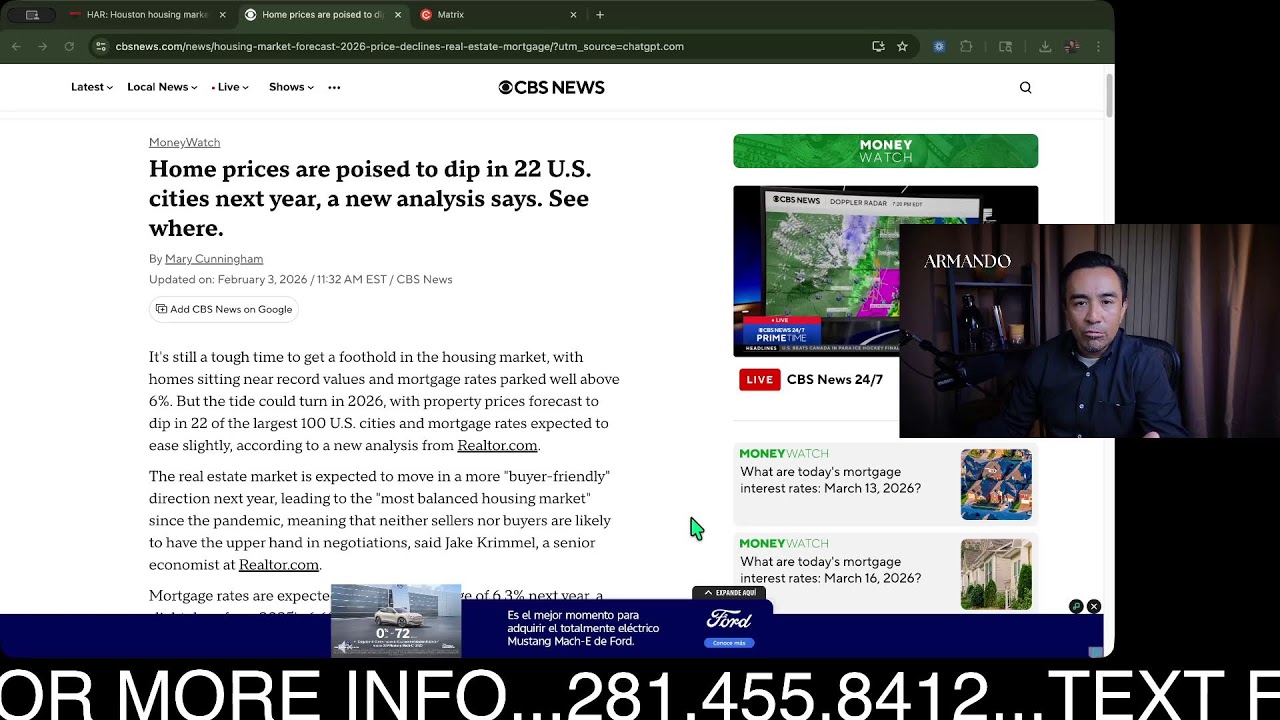Play the CBS News live video thumbnail
The height and width of the screenshot is (720, 1280).
click(x=816, y=271)
